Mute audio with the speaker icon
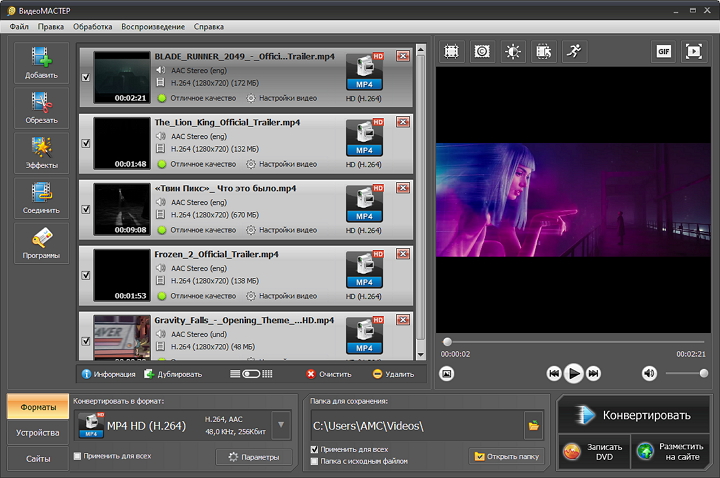Screen dimensions: 720x478 (649, 373)
